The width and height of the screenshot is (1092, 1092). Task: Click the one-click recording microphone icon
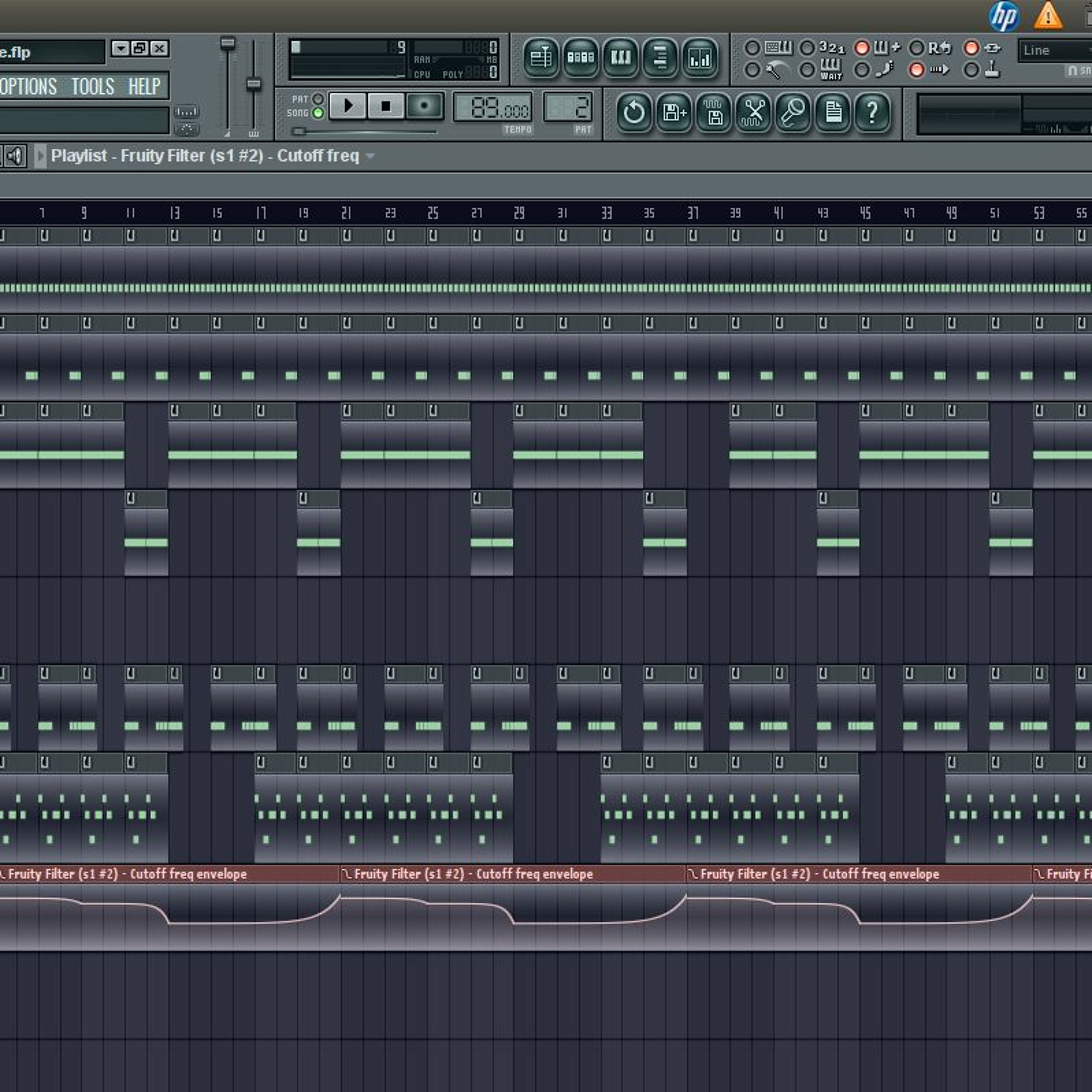(793, 112)
